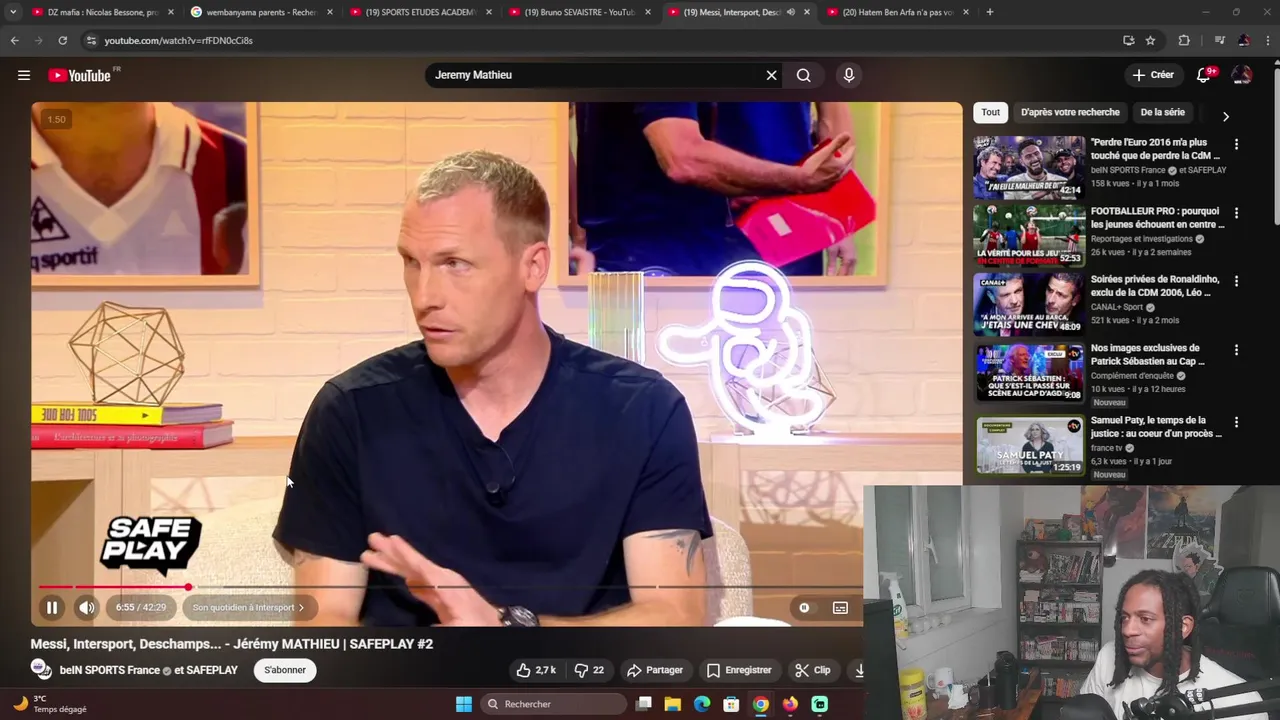
Task: Show more filter chips with the right arrow
Action: pos(1225,116)
